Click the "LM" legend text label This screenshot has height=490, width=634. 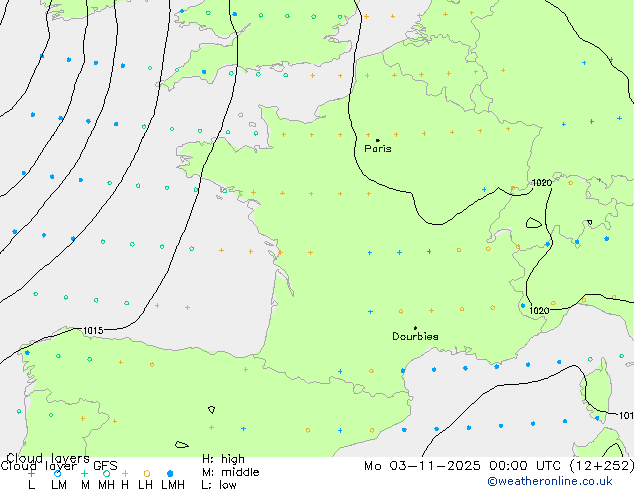pos(59,485)
